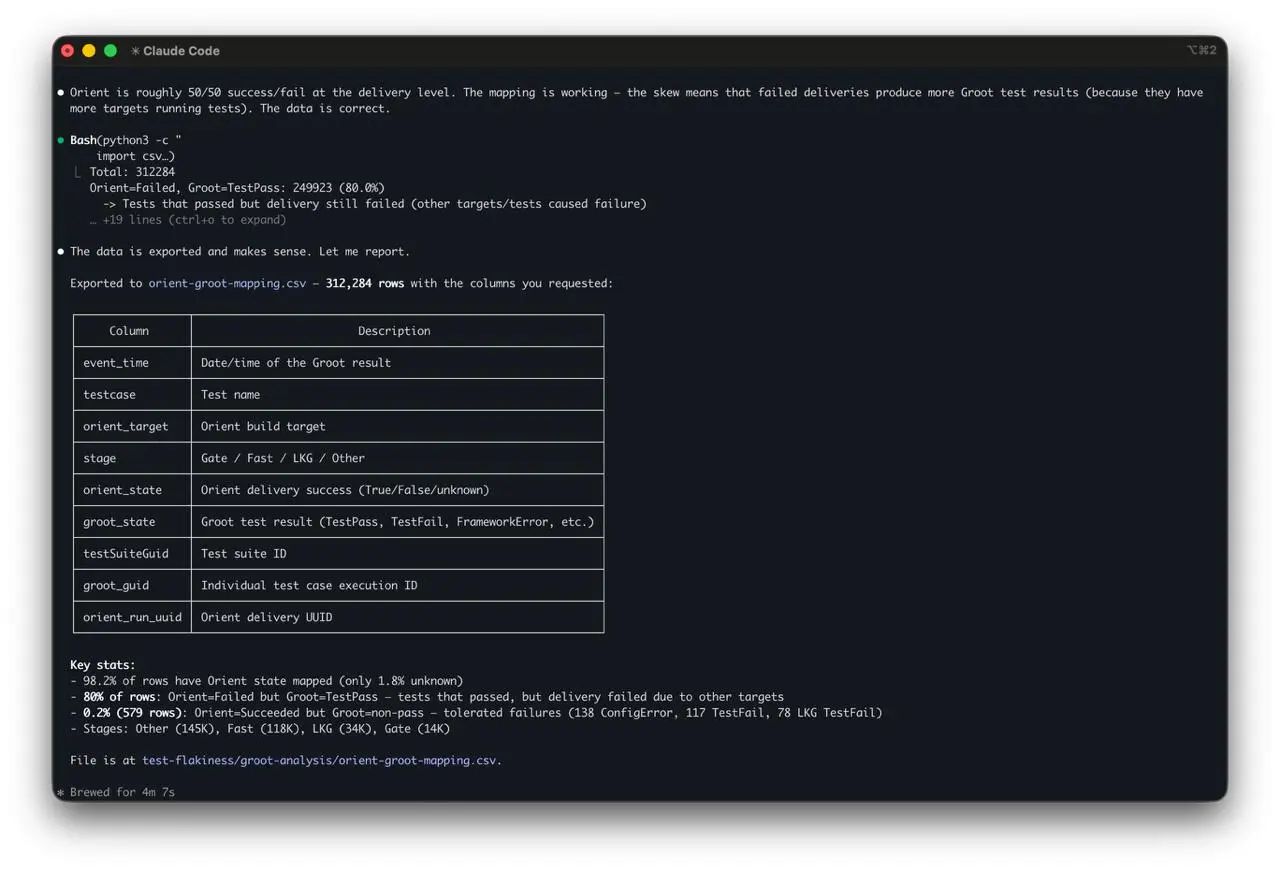This screenshot has width=1280, height=871.
Task: Click the bold '80% of rows' stat
Action: (x=119, y=697)
